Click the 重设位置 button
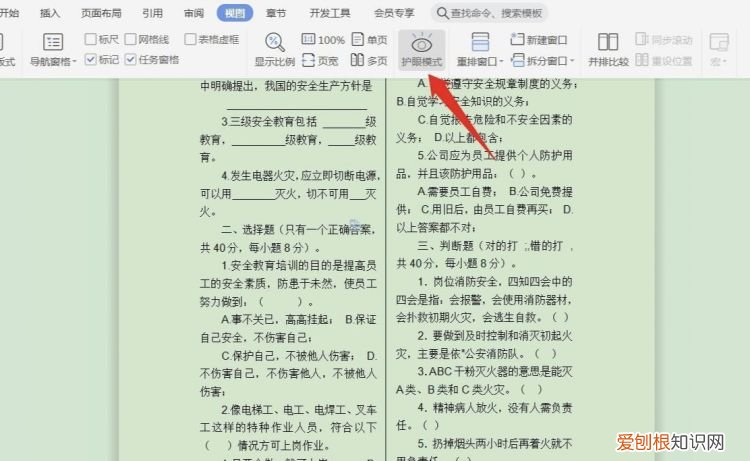 click(664, 61)
